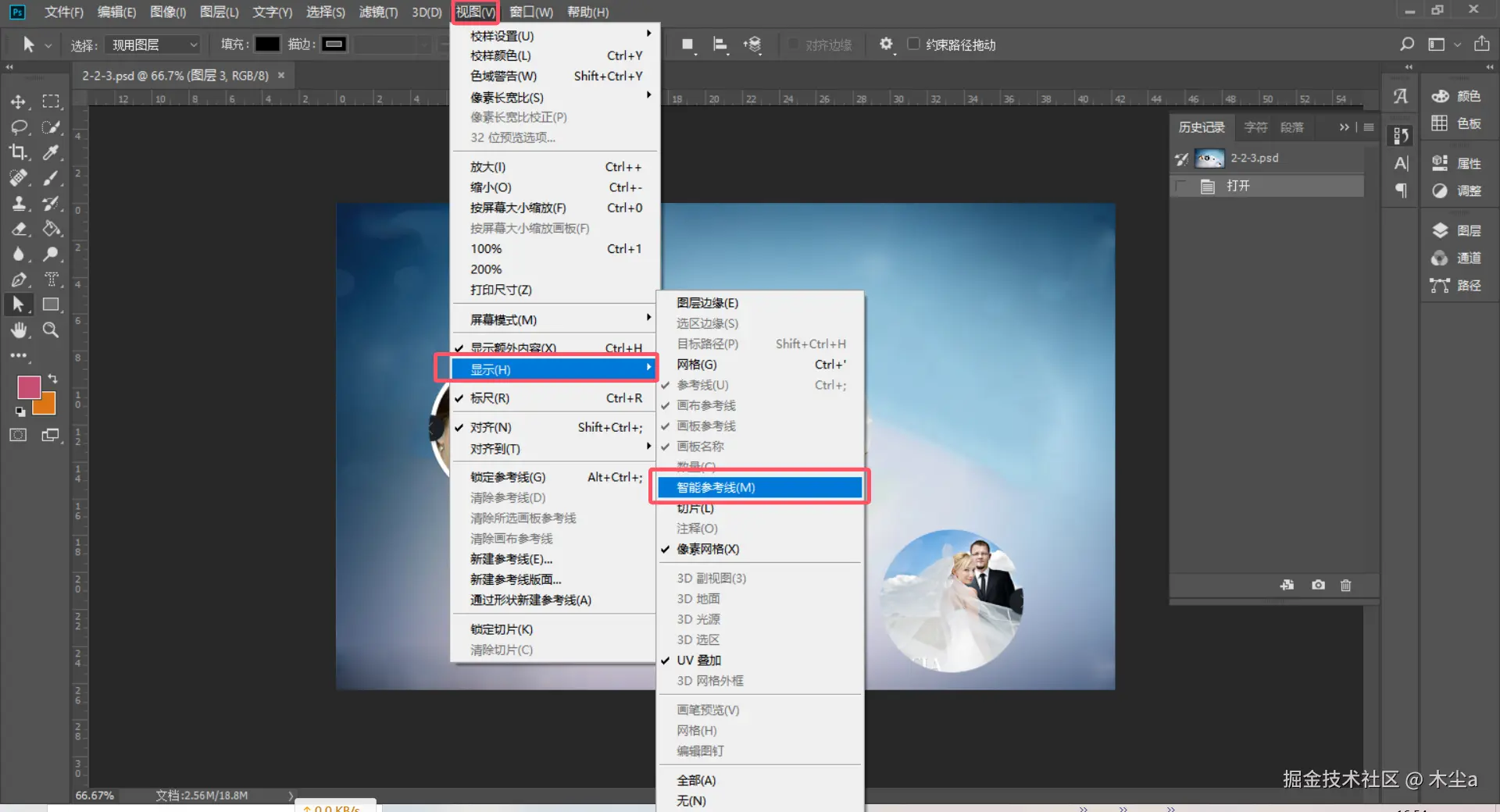Open the 窗口(W) menu
This screenshot has height=812, width=1500.
coord(531,12)
